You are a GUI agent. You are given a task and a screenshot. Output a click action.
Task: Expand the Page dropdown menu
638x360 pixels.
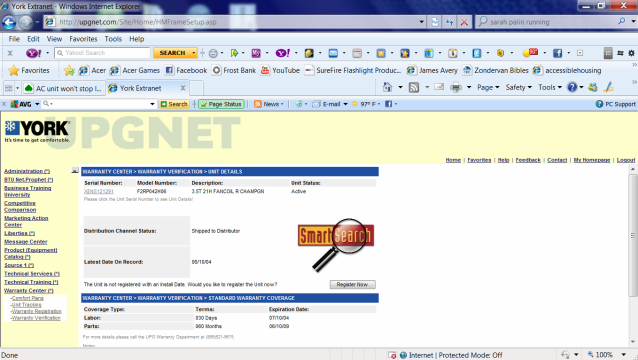click(488, 87)
